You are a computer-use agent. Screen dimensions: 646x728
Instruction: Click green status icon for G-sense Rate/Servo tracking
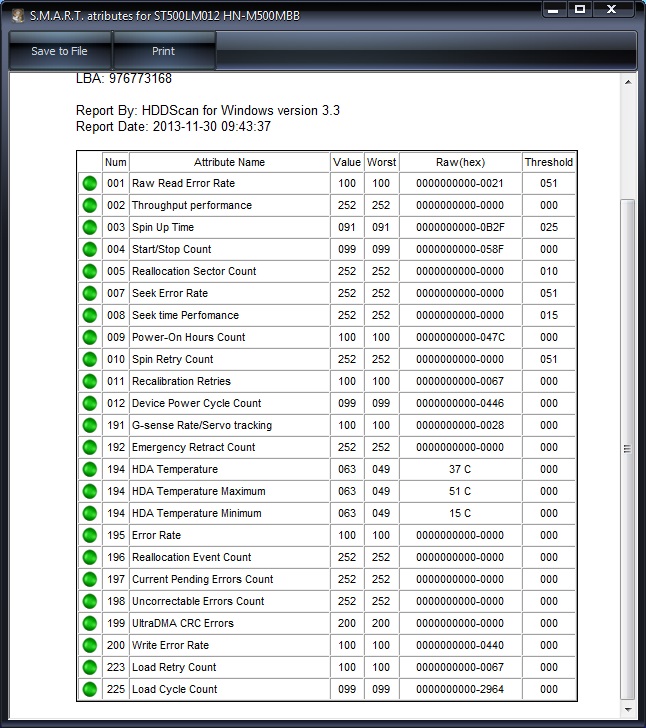(x=90, y=425)
